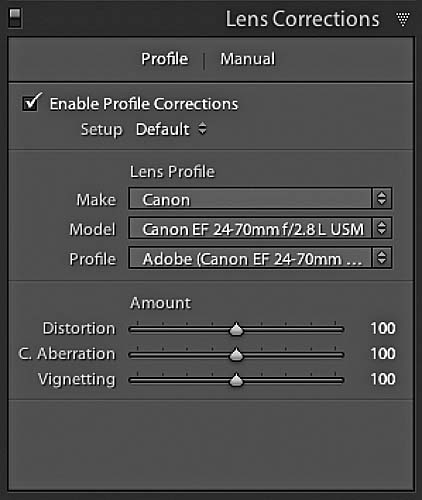Uncheck Enable Profile Corrections checkbox
The height and width of the screenshot is (500, 422).
(31, 102)
